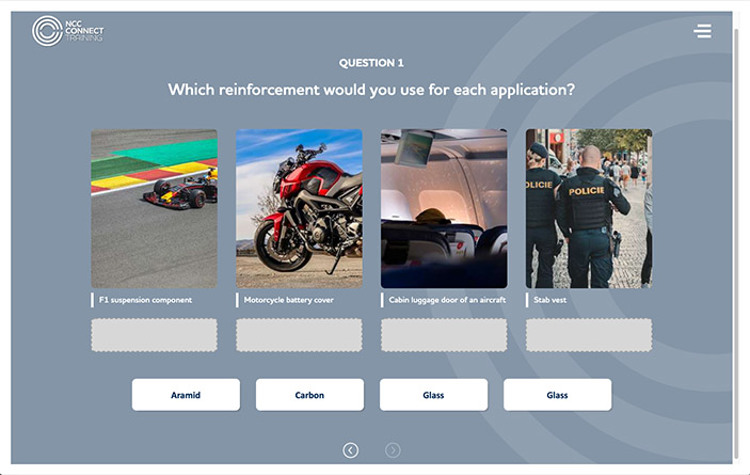The height and width of the screenshot is (475, 750).
Task: Click the greyed-out next arrow
Action: (393, 450)
